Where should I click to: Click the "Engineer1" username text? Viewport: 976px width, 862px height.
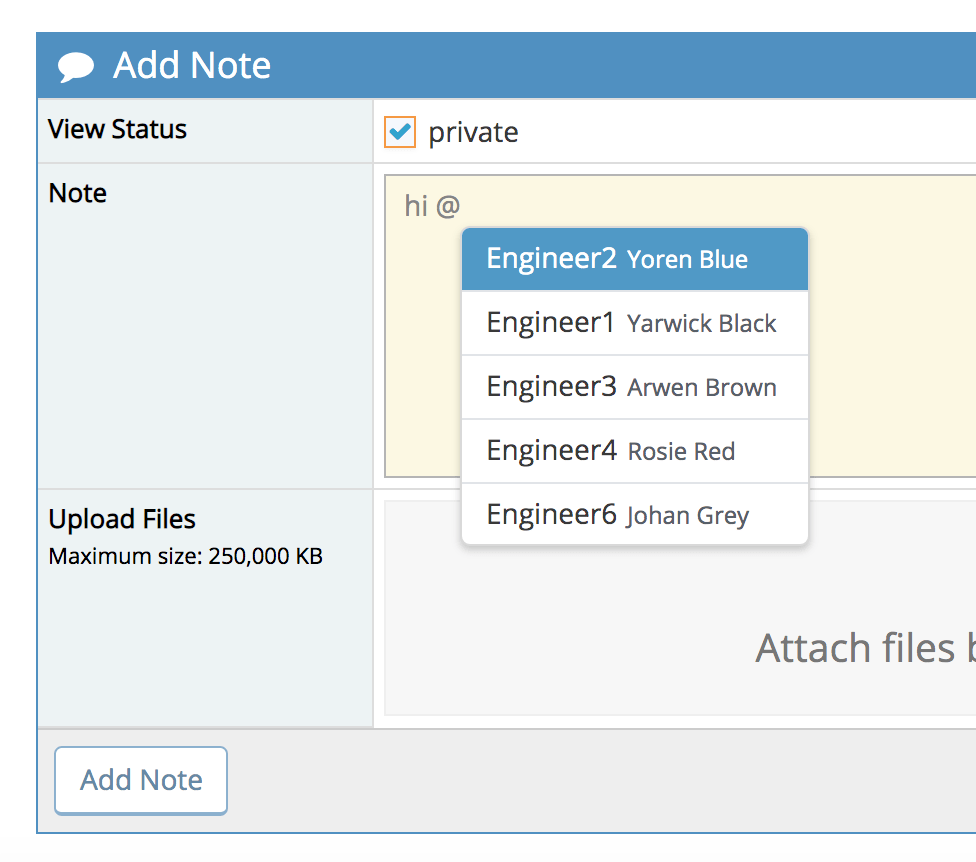coord(550,323)
